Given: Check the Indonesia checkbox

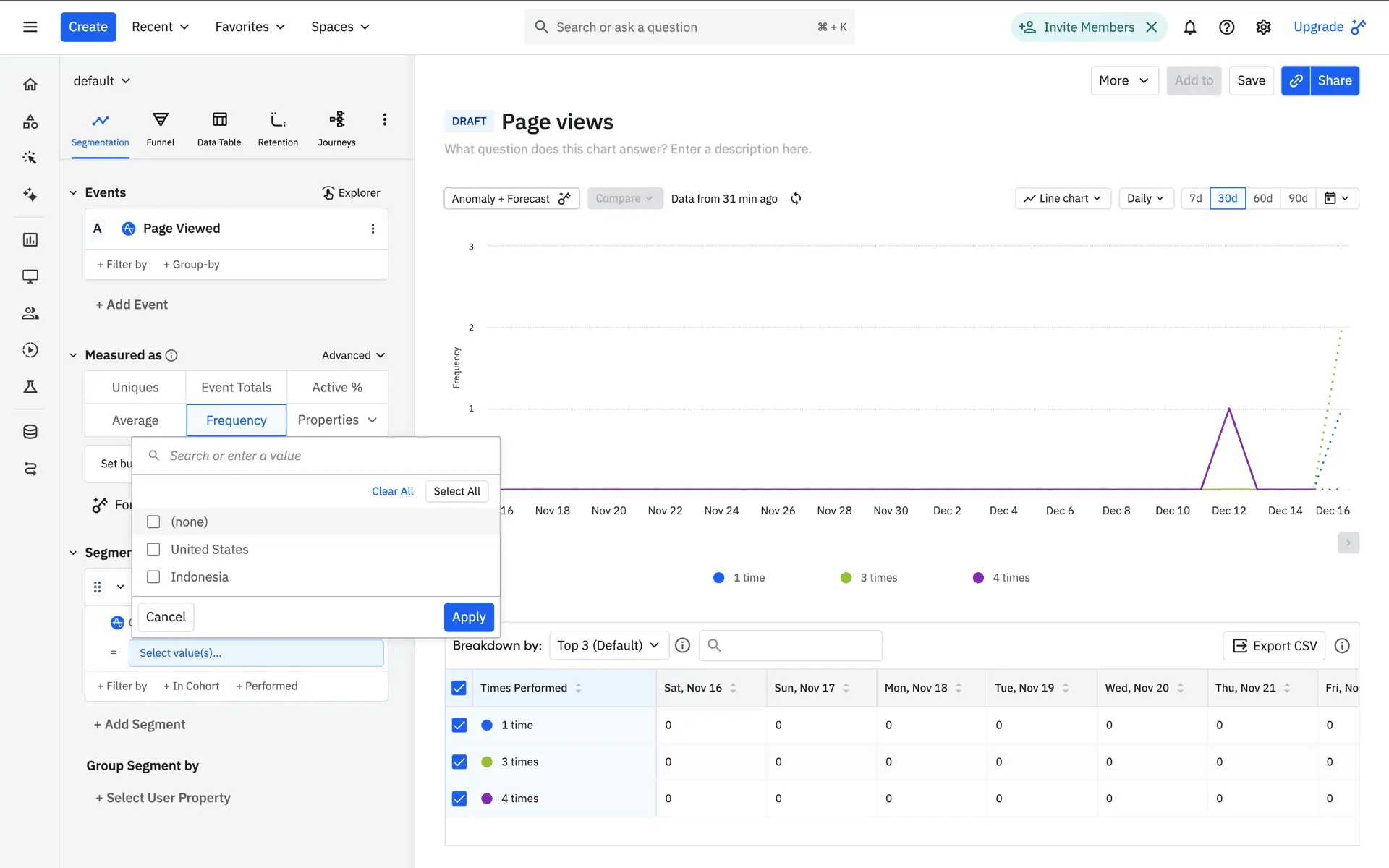Looking at the screenshot, I should (x=153, y=577).
